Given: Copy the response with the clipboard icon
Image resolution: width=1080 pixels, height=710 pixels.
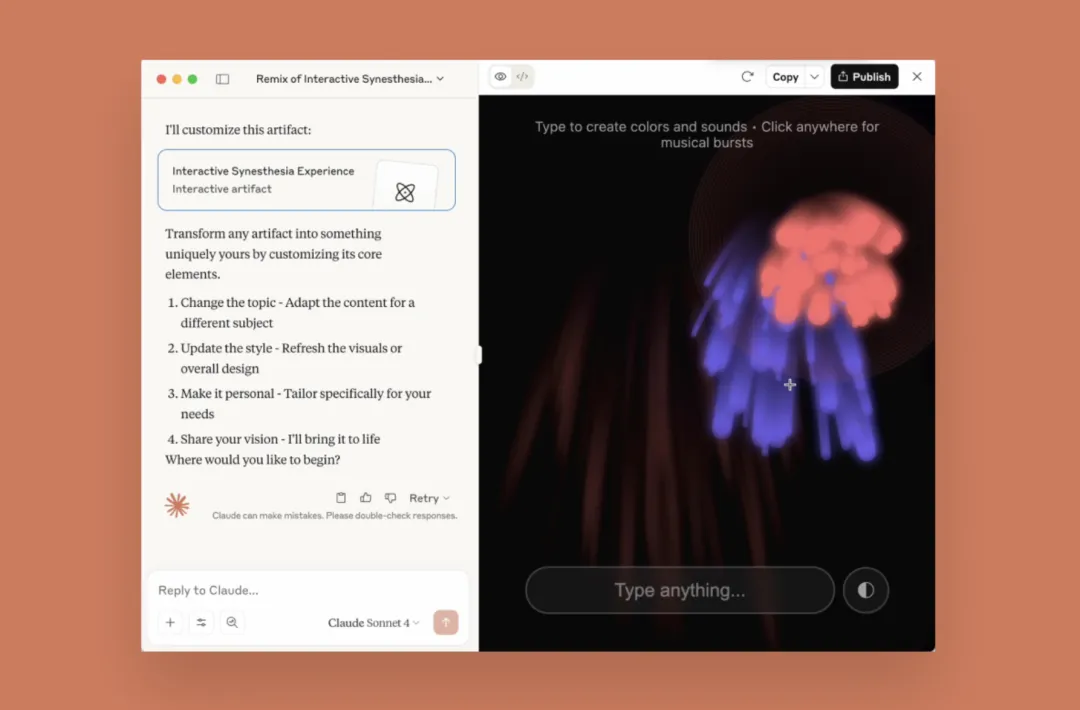Looking at the screenshot, I should tap(341, 497).
